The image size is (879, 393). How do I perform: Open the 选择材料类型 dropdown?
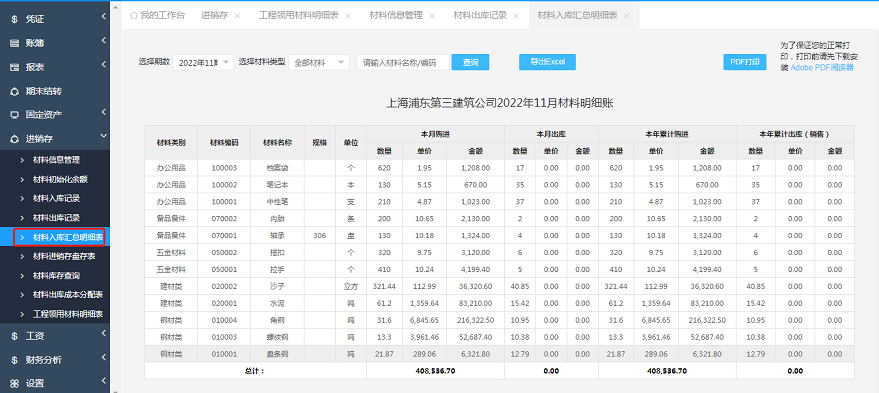pos(319,62)
